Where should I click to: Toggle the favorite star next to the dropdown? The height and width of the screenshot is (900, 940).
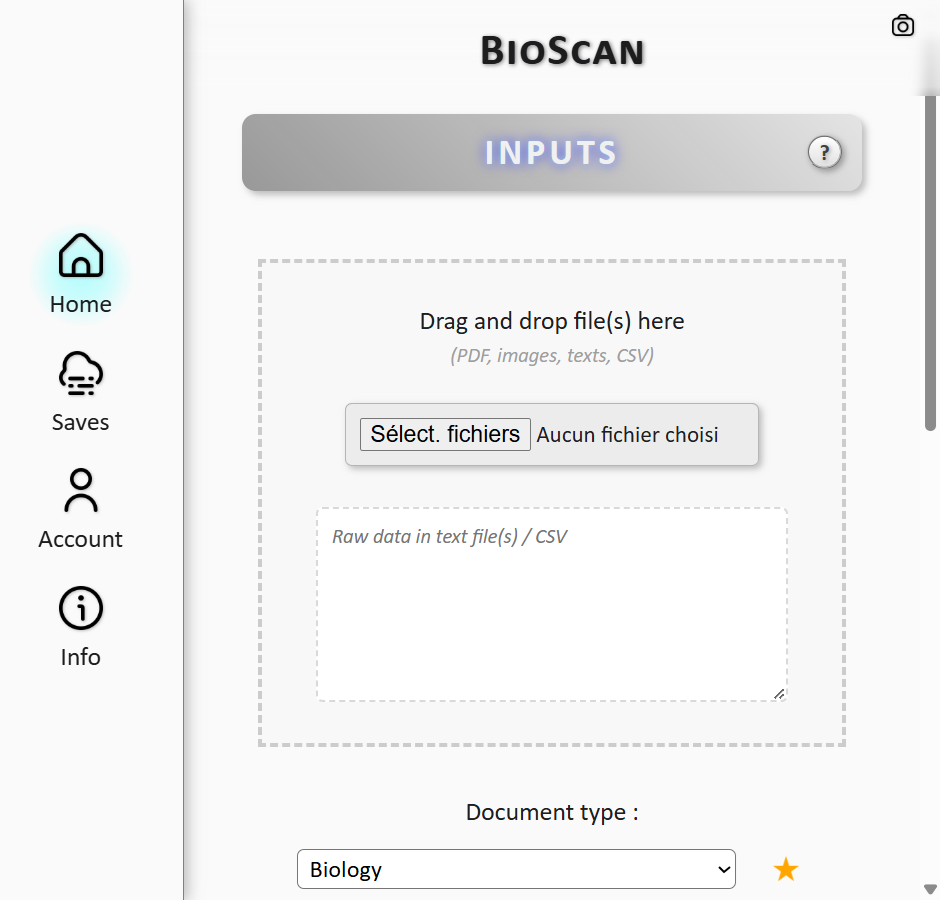[x=786, y=869]
